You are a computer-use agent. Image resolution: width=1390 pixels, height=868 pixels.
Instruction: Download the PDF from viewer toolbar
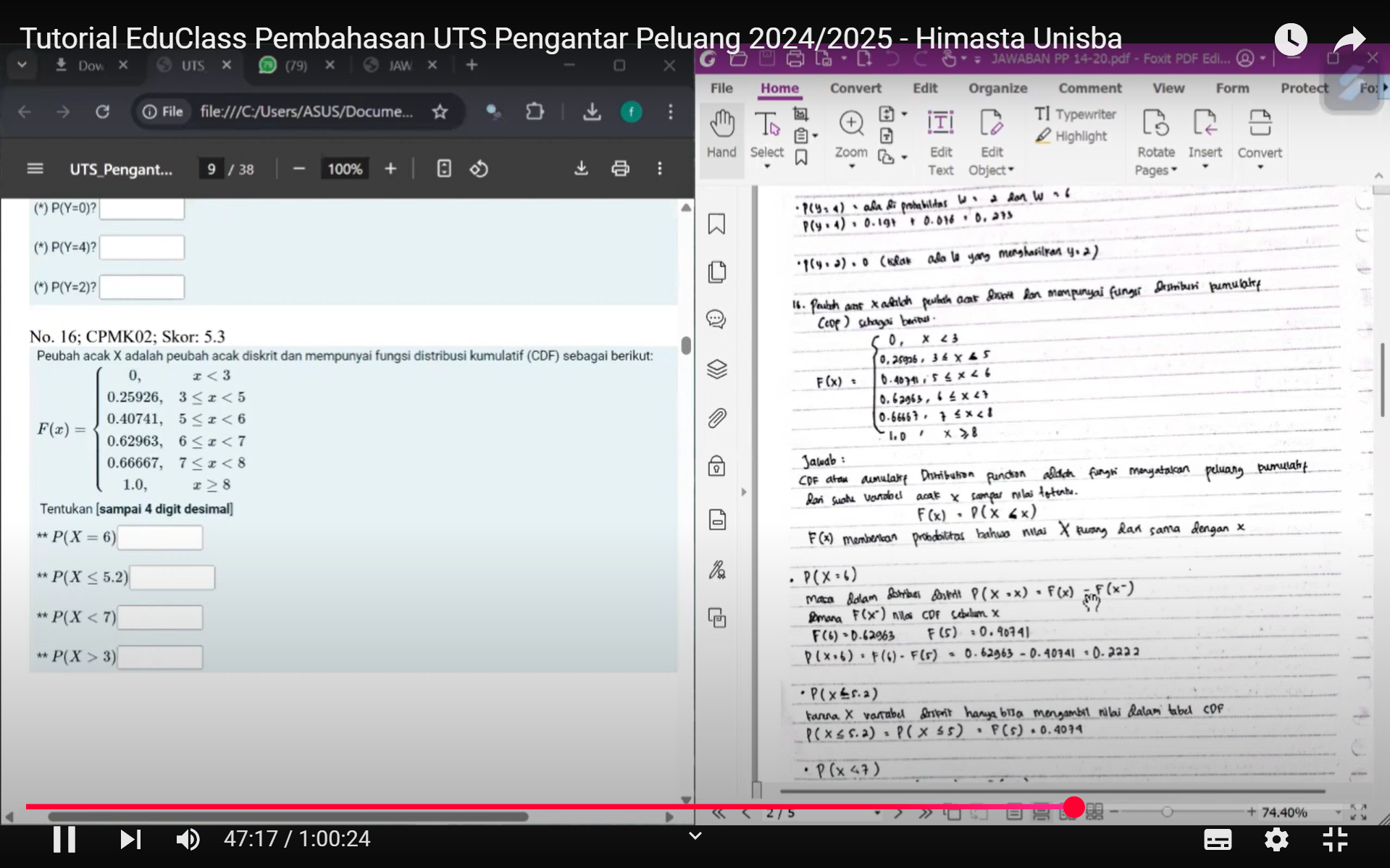[581, 169]
